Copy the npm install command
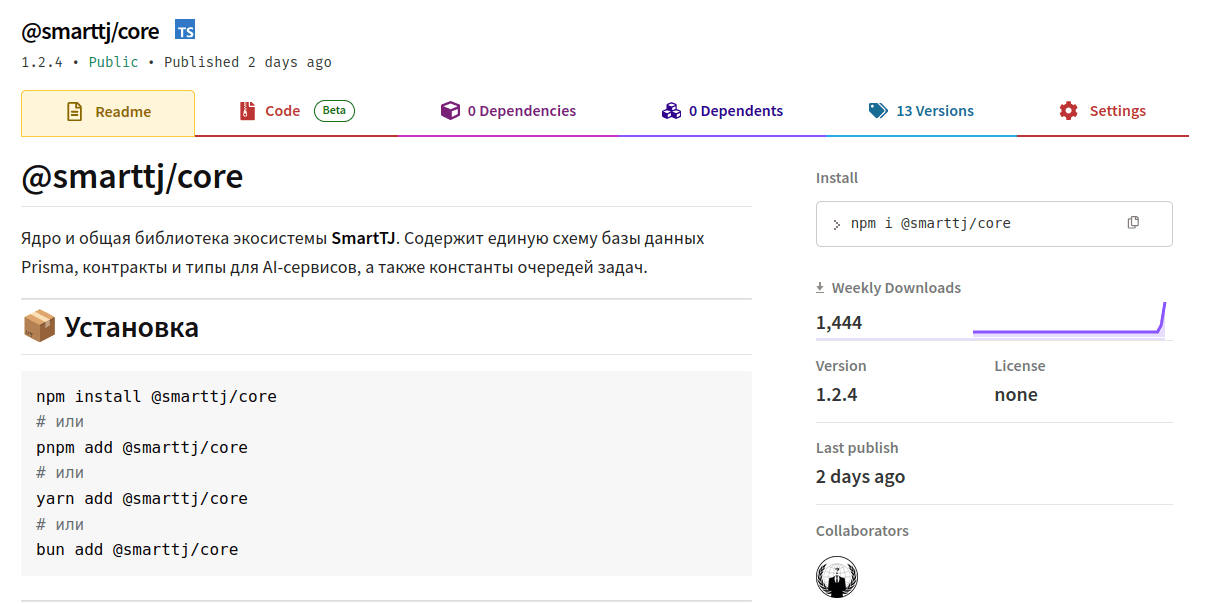The image size is (1218, 604). 1133,222
